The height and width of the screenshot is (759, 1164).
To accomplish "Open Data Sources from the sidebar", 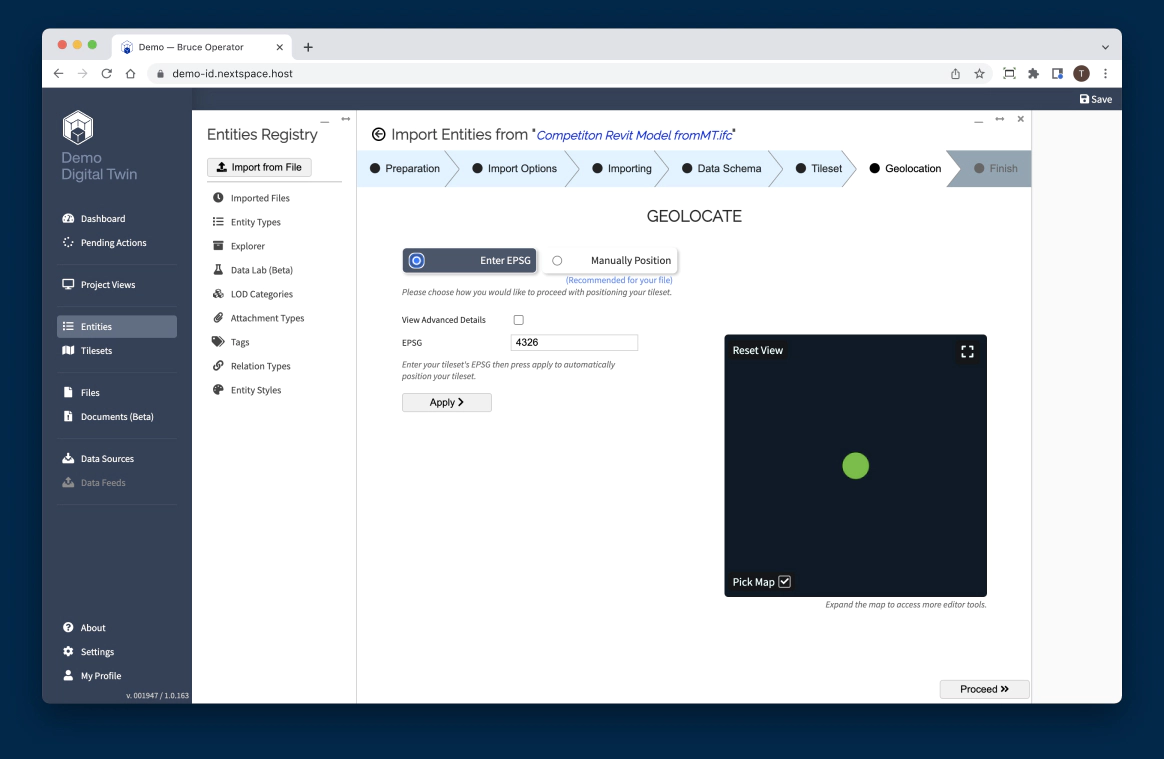I will click(x=107, y=458).
